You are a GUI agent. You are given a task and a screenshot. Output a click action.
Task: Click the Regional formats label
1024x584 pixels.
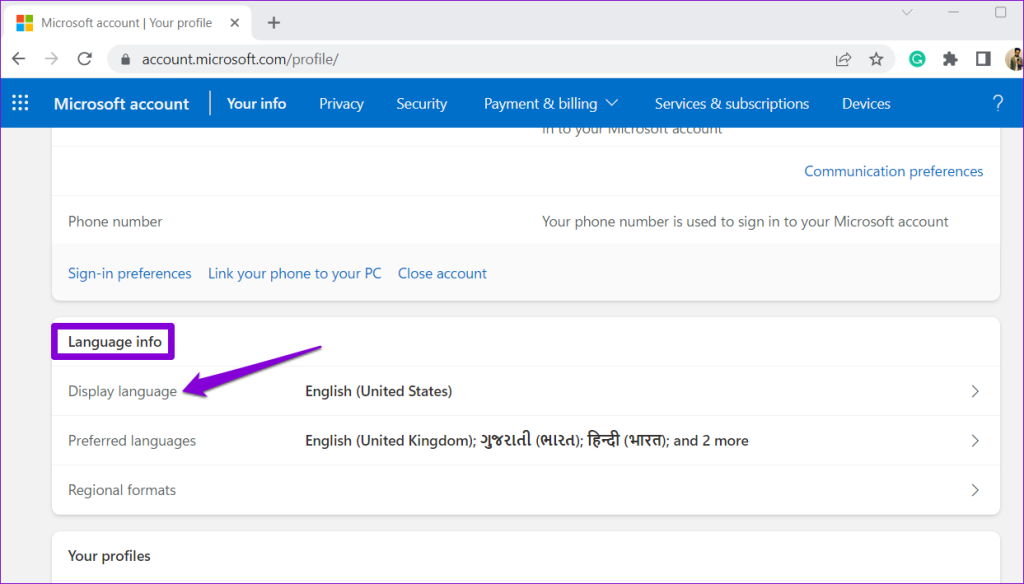pyautogui.click(x=122, y=490)
